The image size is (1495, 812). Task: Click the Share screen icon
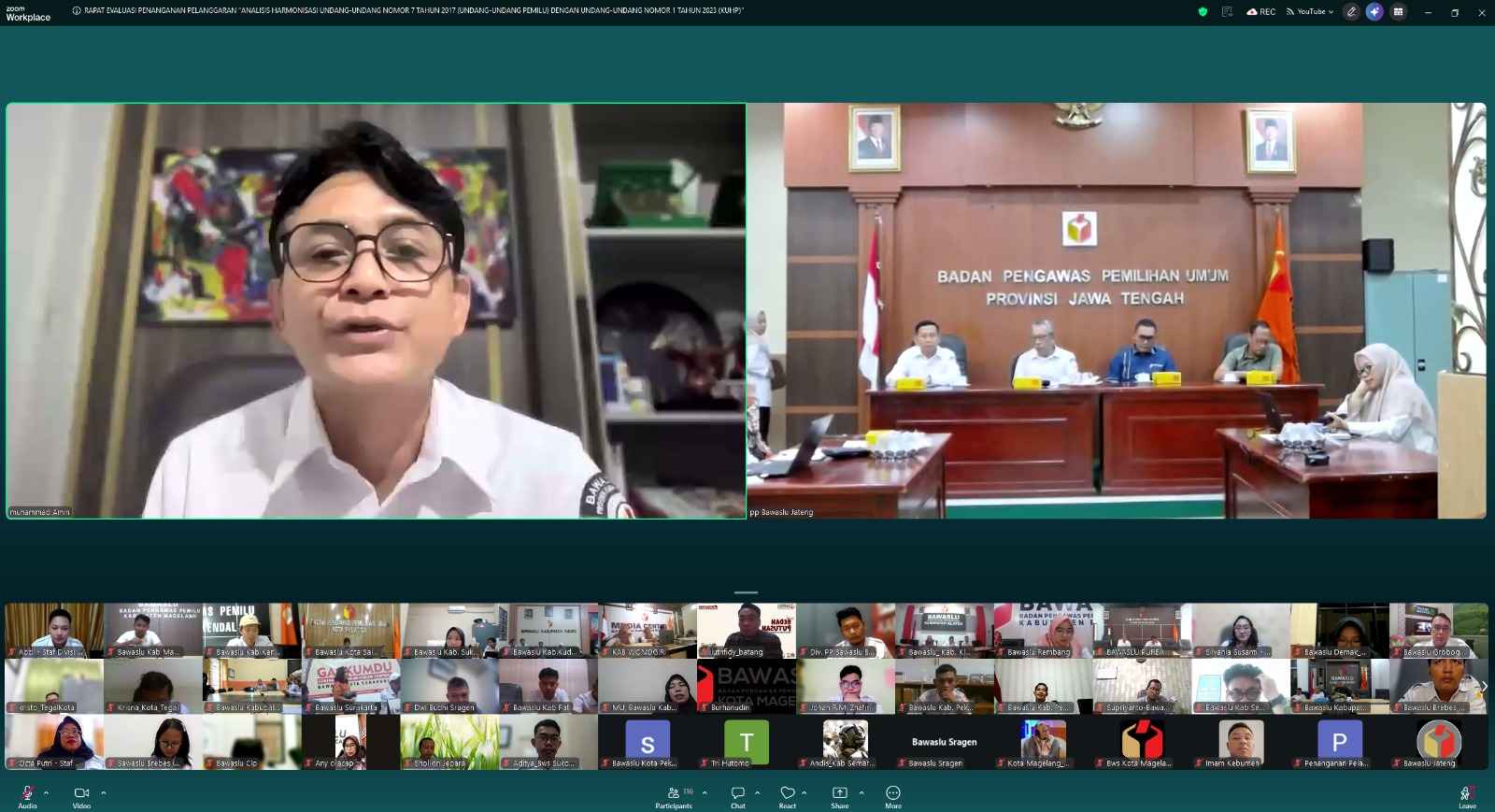(839, 795)
